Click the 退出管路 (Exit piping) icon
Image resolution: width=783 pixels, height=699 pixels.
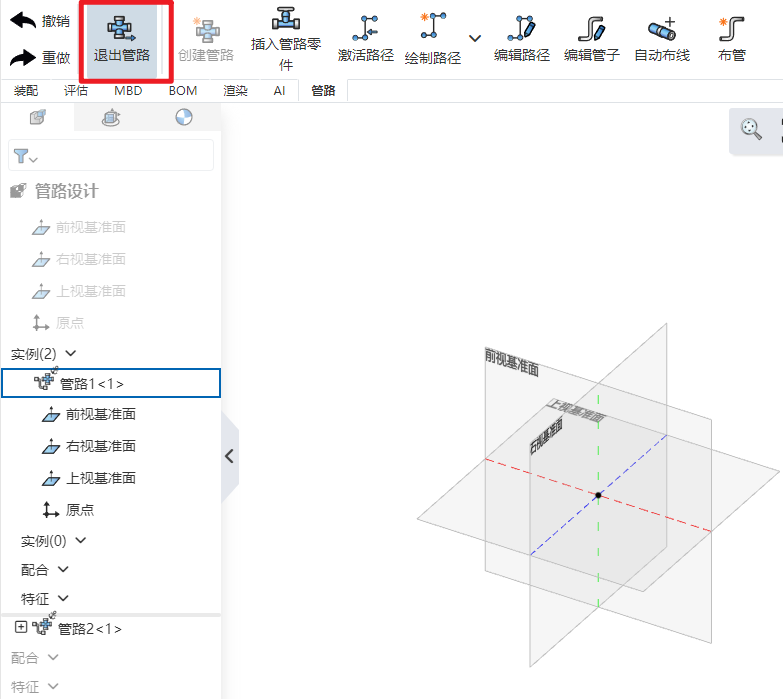122,40
